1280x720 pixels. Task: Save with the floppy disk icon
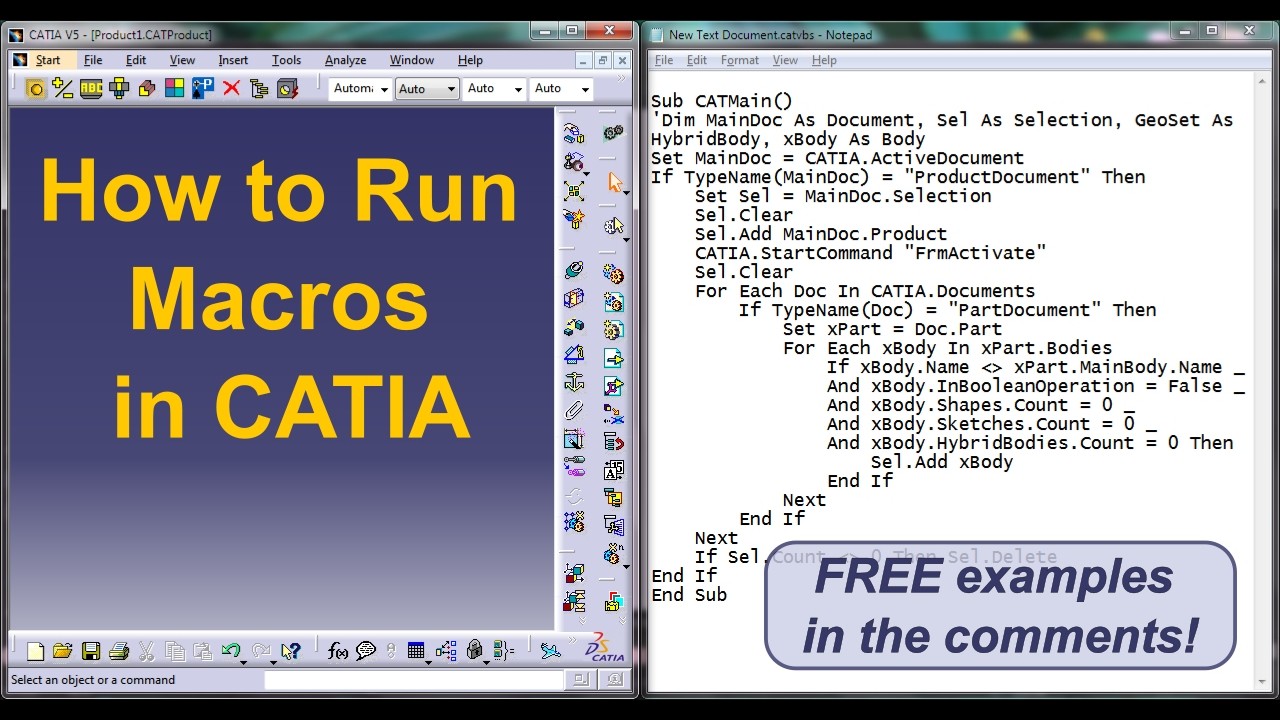[x=90, y=652]
